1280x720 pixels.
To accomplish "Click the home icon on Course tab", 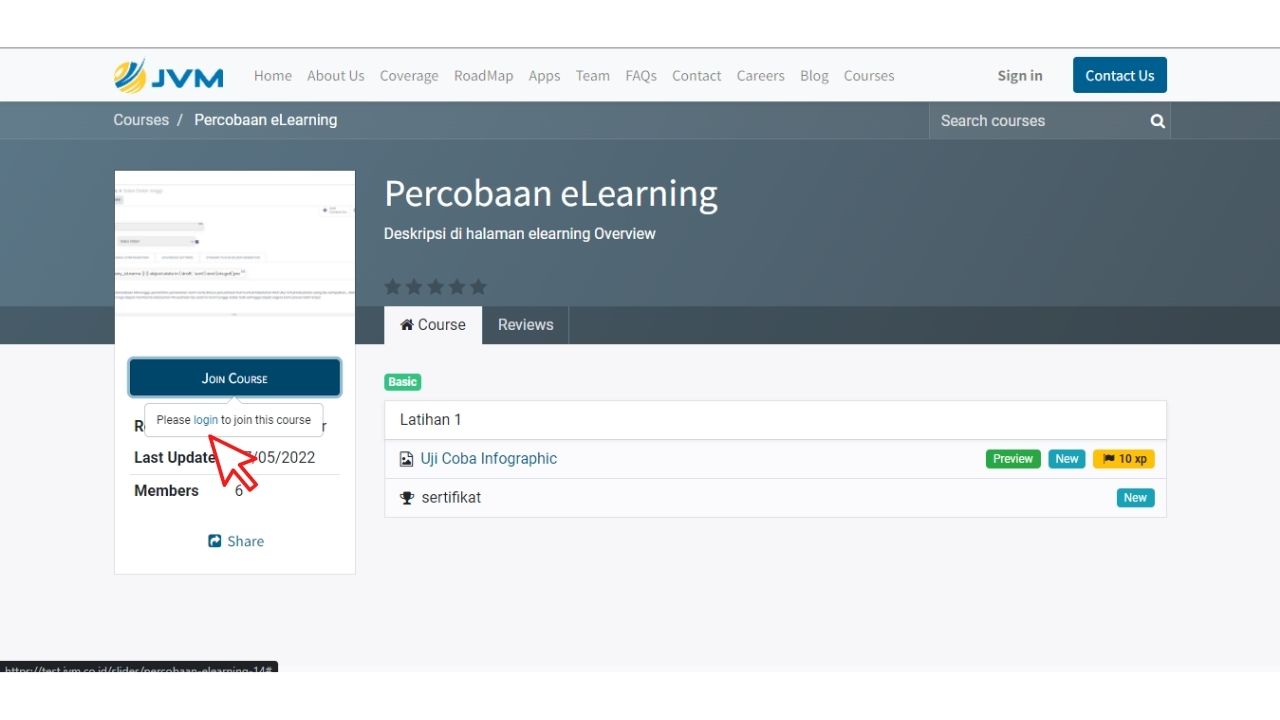I will (407, 325).
